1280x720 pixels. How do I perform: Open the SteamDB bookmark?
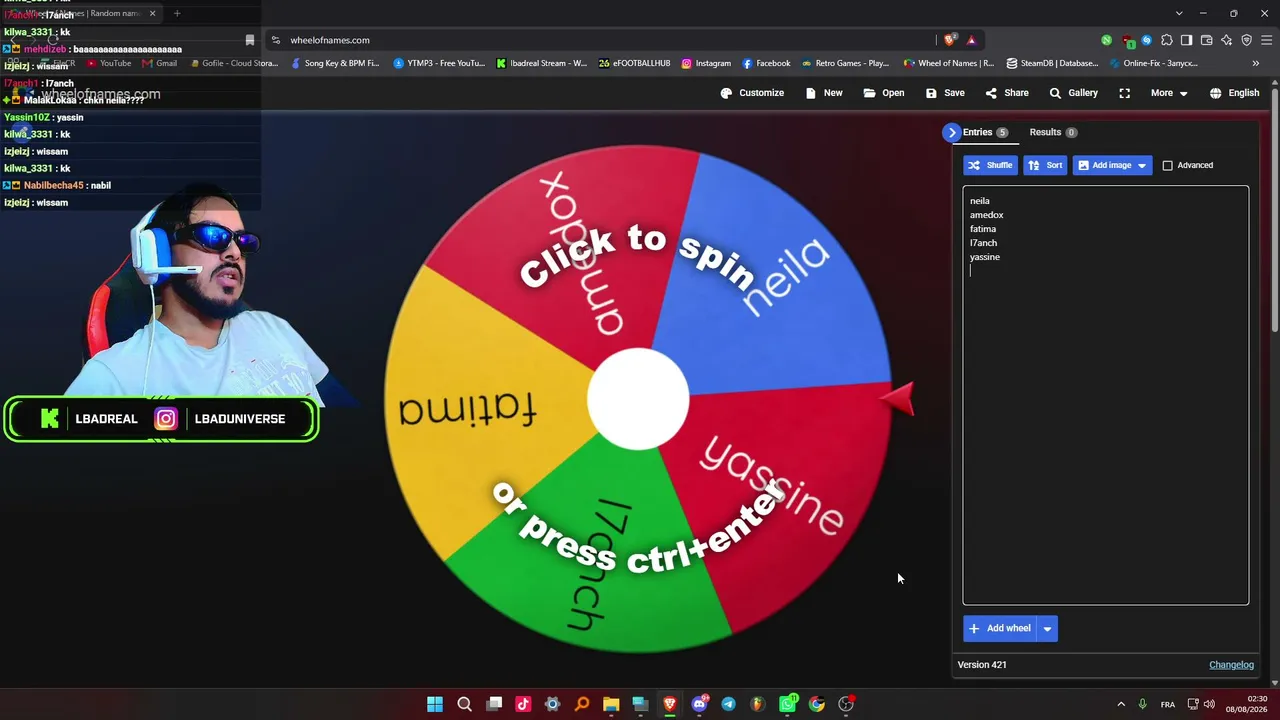point(1052,63)
